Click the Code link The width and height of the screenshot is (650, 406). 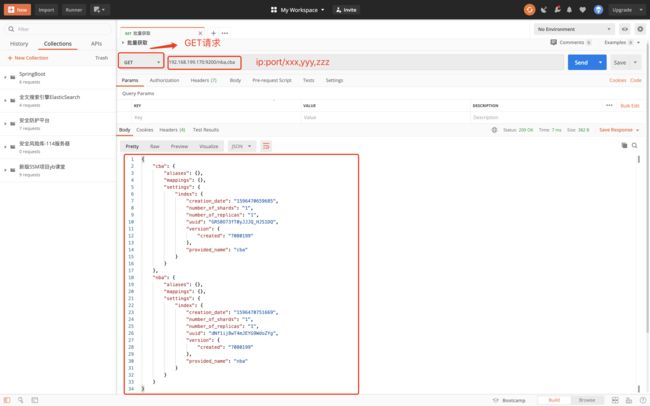point(635,80)
